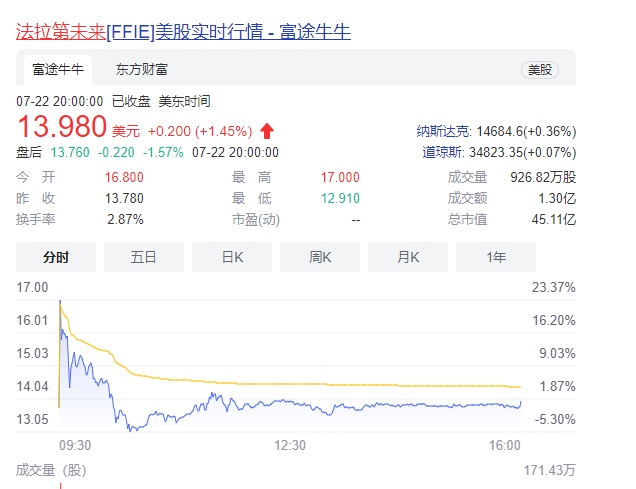
Task: Click the after-hours price 13.760
Action: 70,152
